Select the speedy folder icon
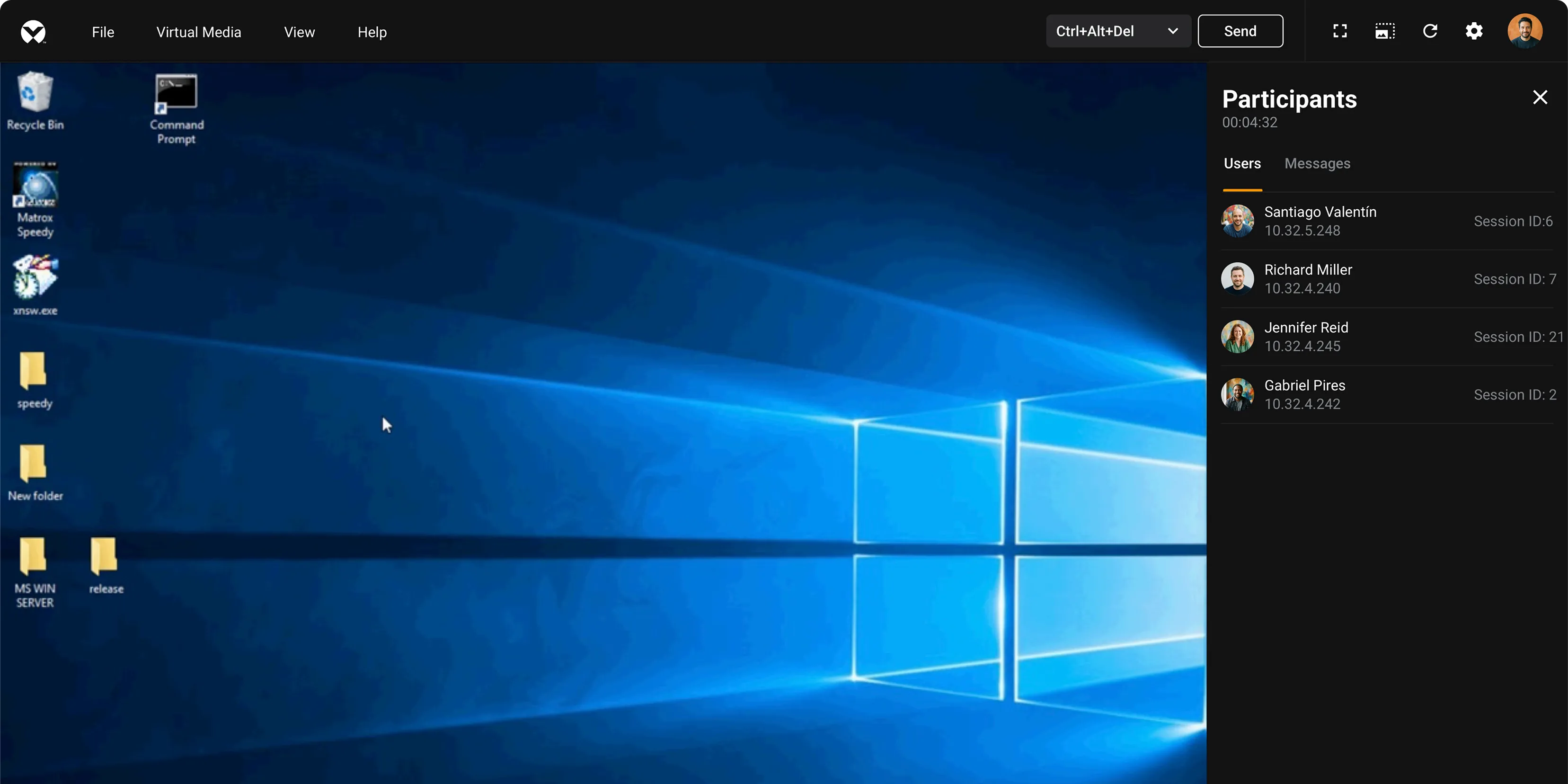 click(x=34, y=381)
